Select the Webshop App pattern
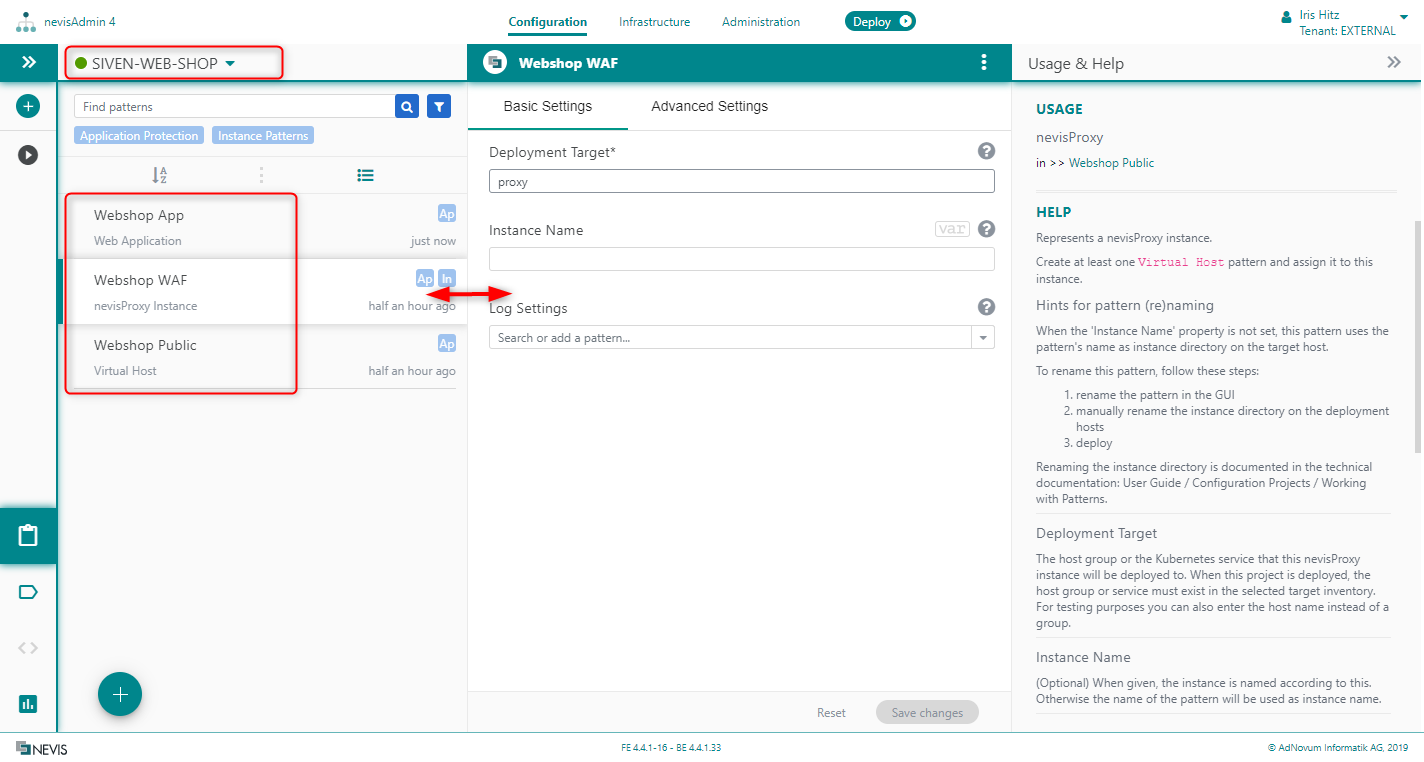 [x=263, y=227]
